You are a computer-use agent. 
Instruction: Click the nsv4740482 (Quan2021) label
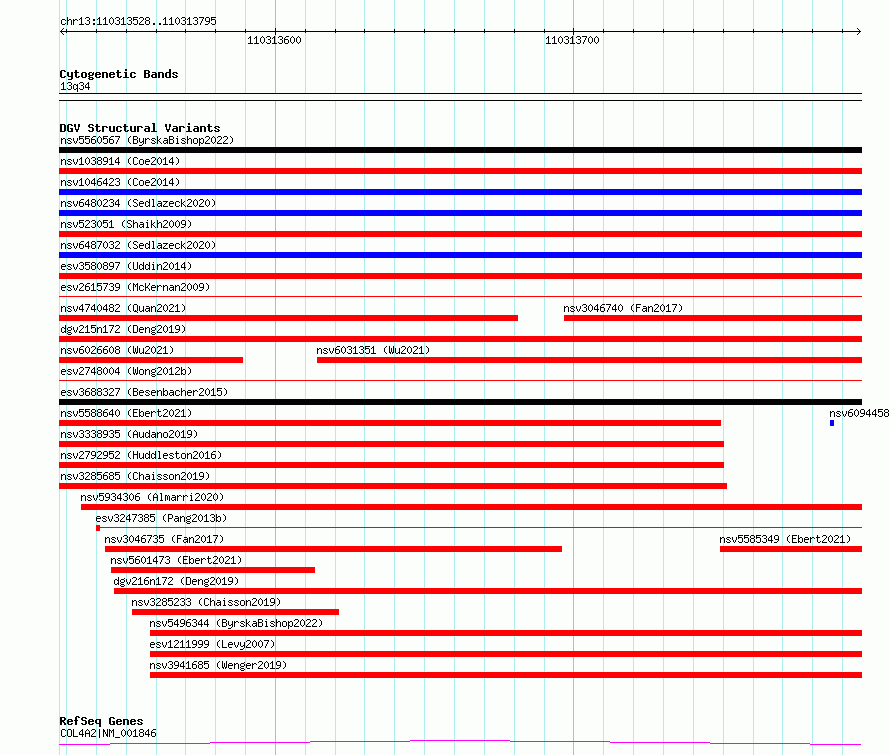pos(123,308)
